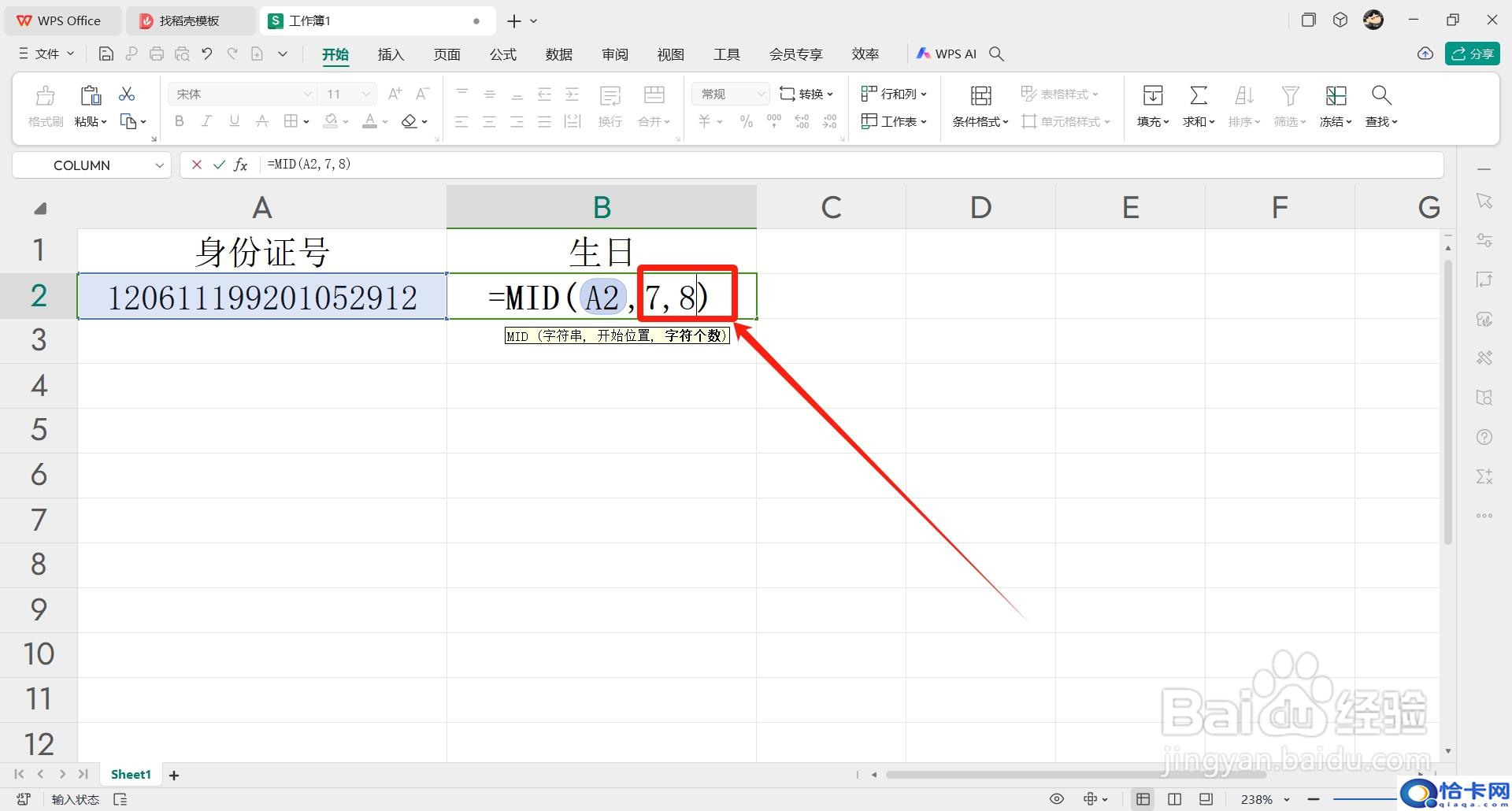1512x811 pixels.
Task: Click the cloud sync icon
Action: [x=1425, y=54]
